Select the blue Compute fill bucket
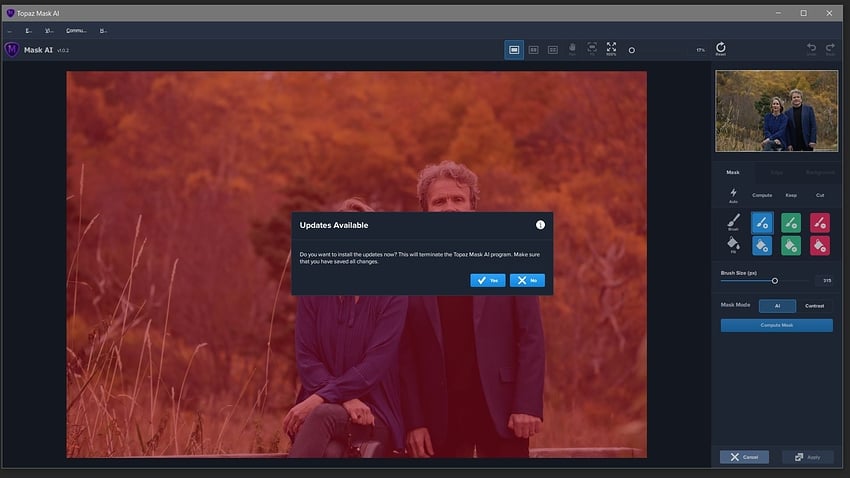The image size is (850, 478). tap(762, 245)
